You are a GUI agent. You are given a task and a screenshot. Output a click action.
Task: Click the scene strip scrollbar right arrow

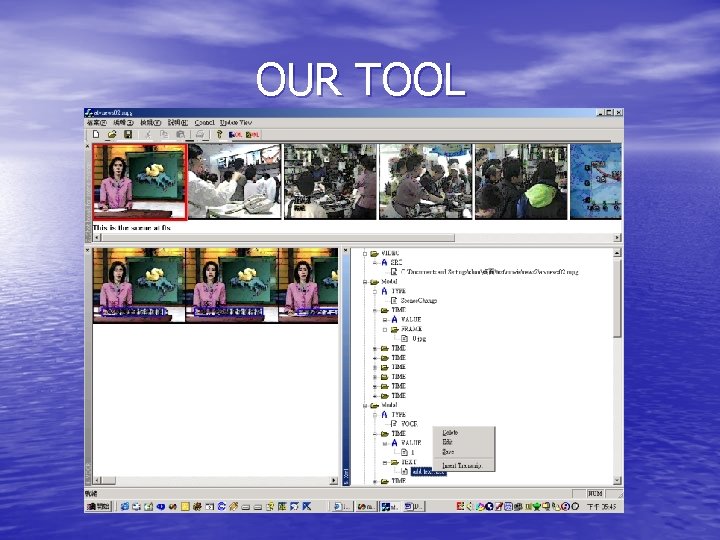point(617,237)
